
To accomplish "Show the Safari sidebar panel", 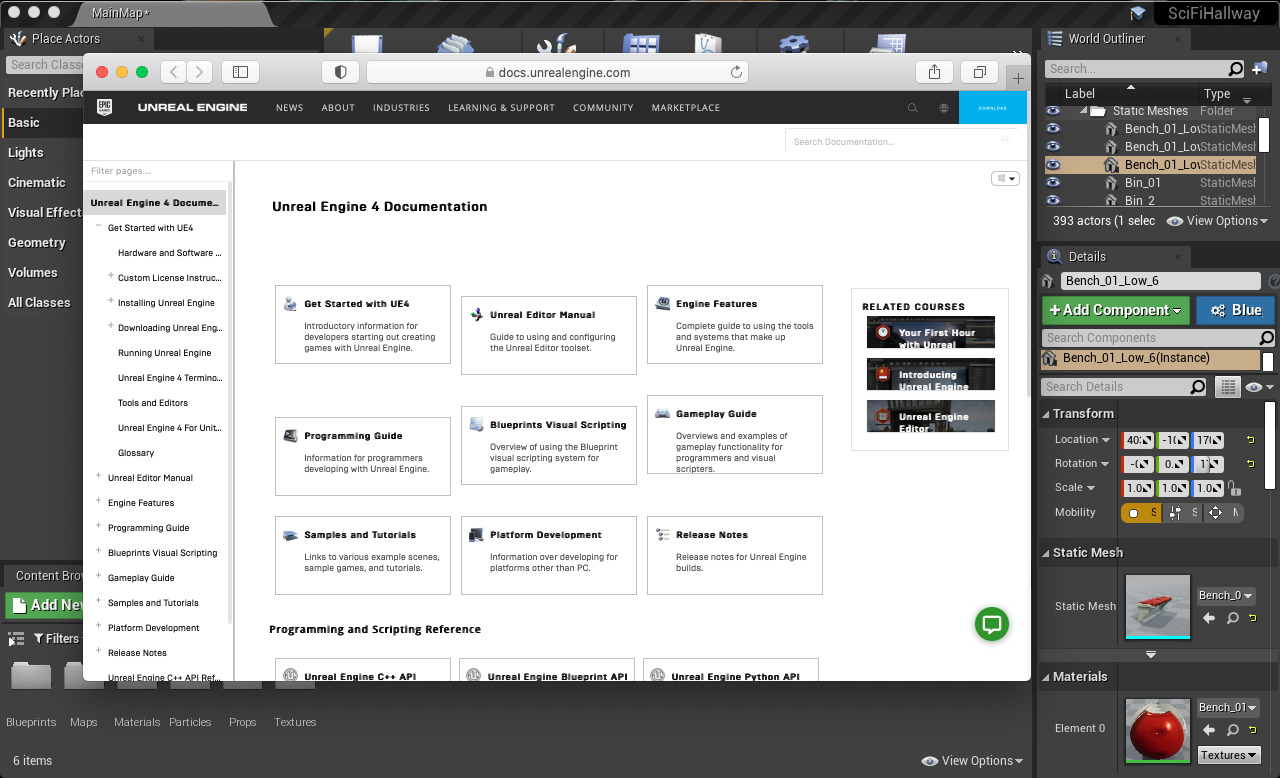I will pos(240,72).
